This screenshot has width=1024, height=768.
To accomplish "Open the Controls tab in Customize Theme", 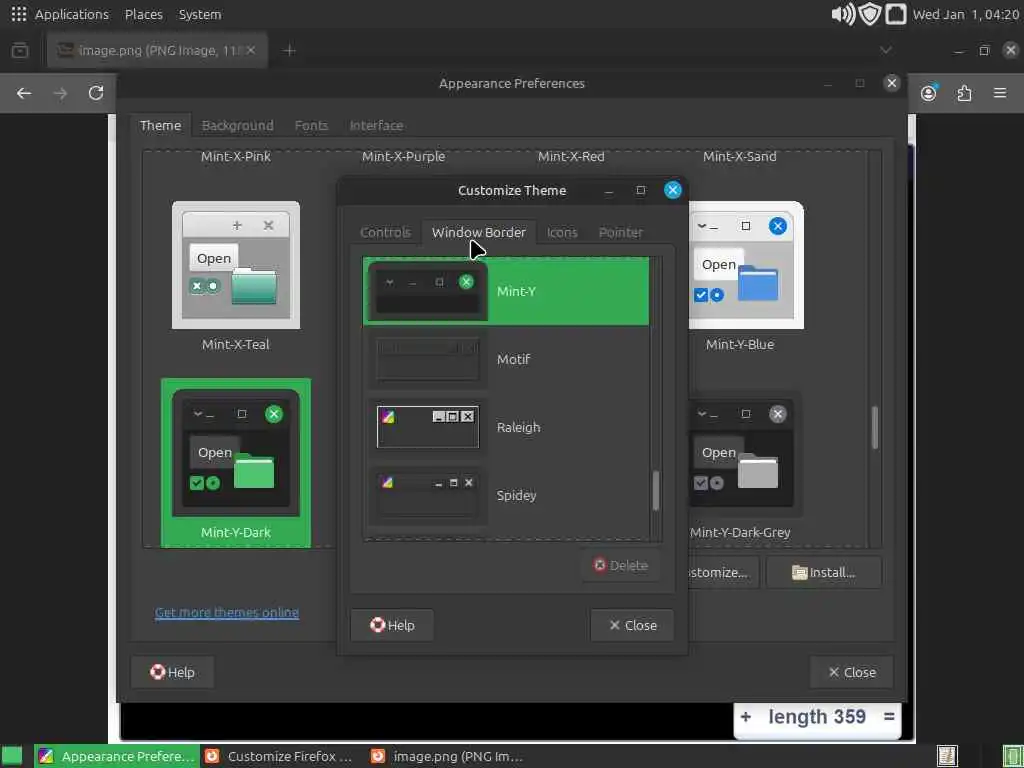I will (x=385, y=232).
